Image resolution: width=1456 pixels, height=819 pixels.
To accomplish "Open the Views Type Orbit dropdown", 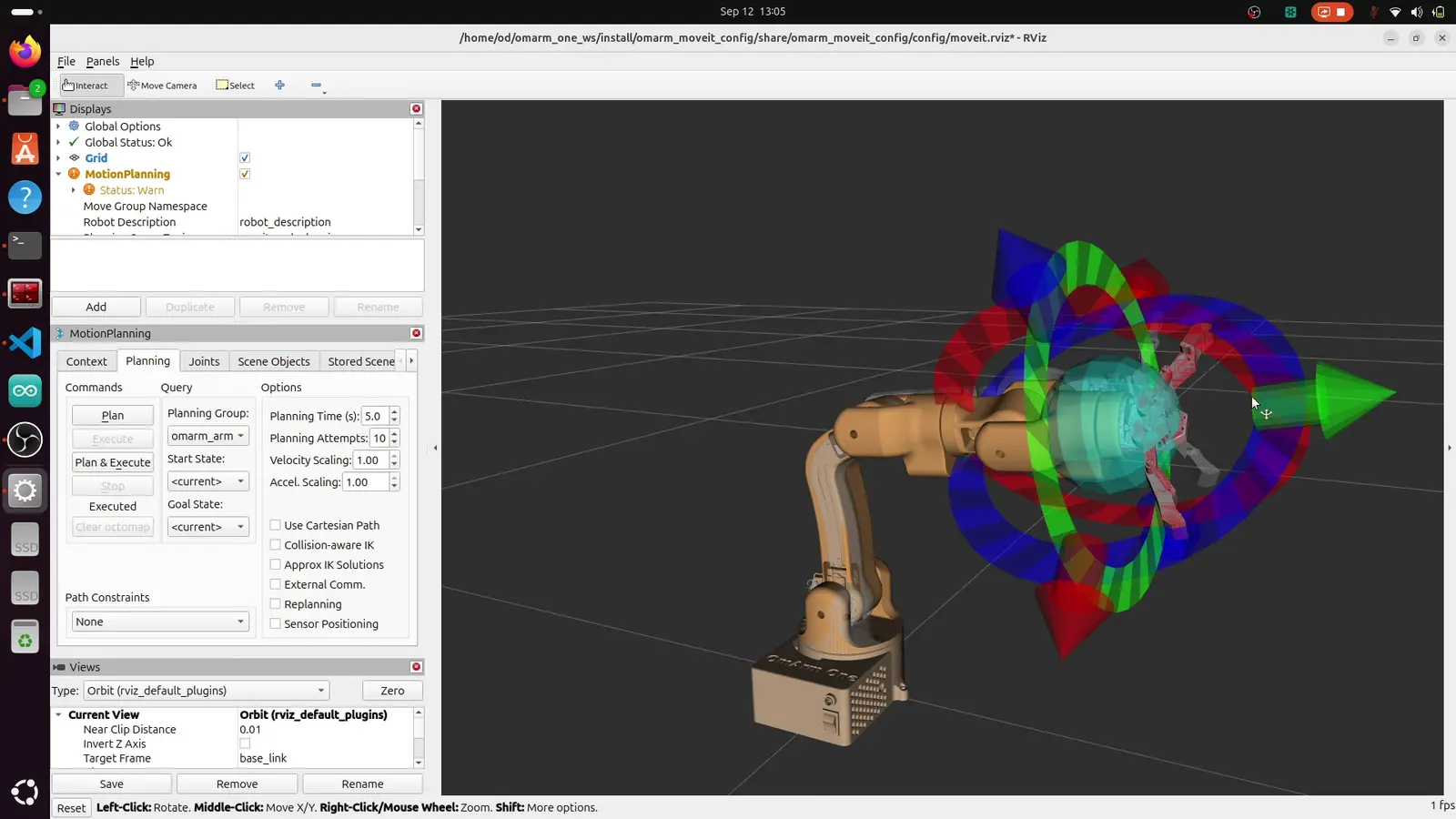I will [x=206, y=691].
